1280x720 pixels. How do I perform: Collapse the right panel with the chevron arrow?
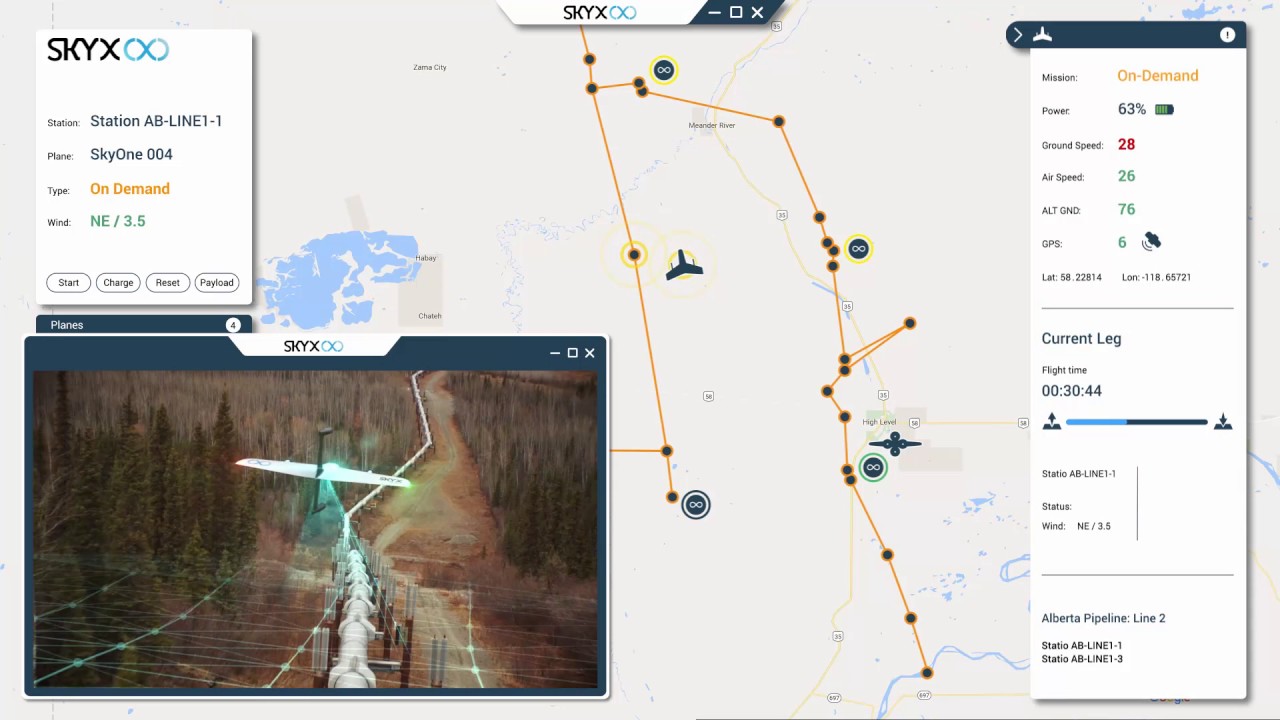1018,35
